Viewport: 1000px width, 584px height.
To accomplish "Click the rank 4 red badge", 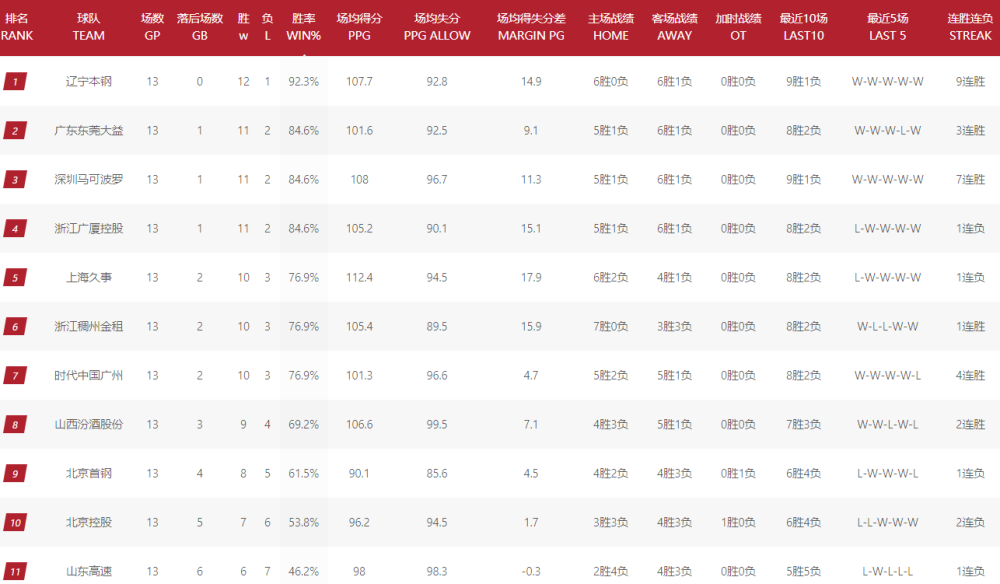I will [15, 228].
